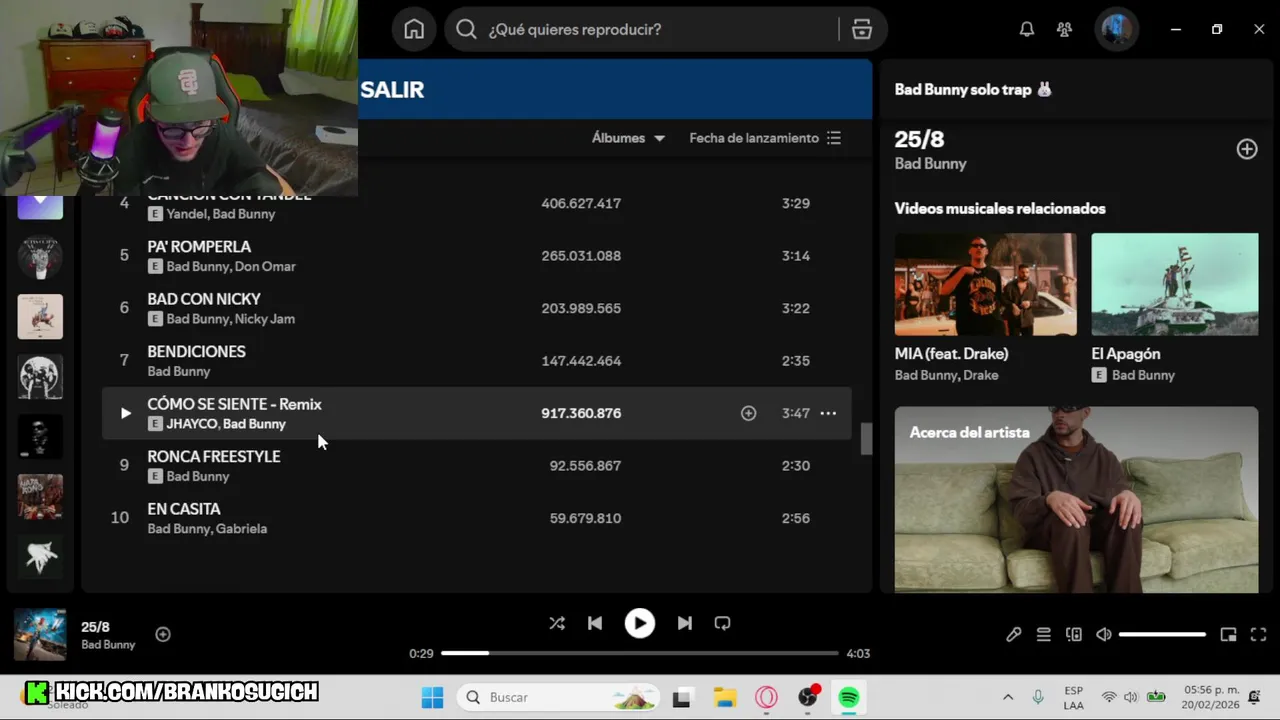
Task: Open red album cover in left sidebar
Action: pyautogui.click(x=40, y=496)
